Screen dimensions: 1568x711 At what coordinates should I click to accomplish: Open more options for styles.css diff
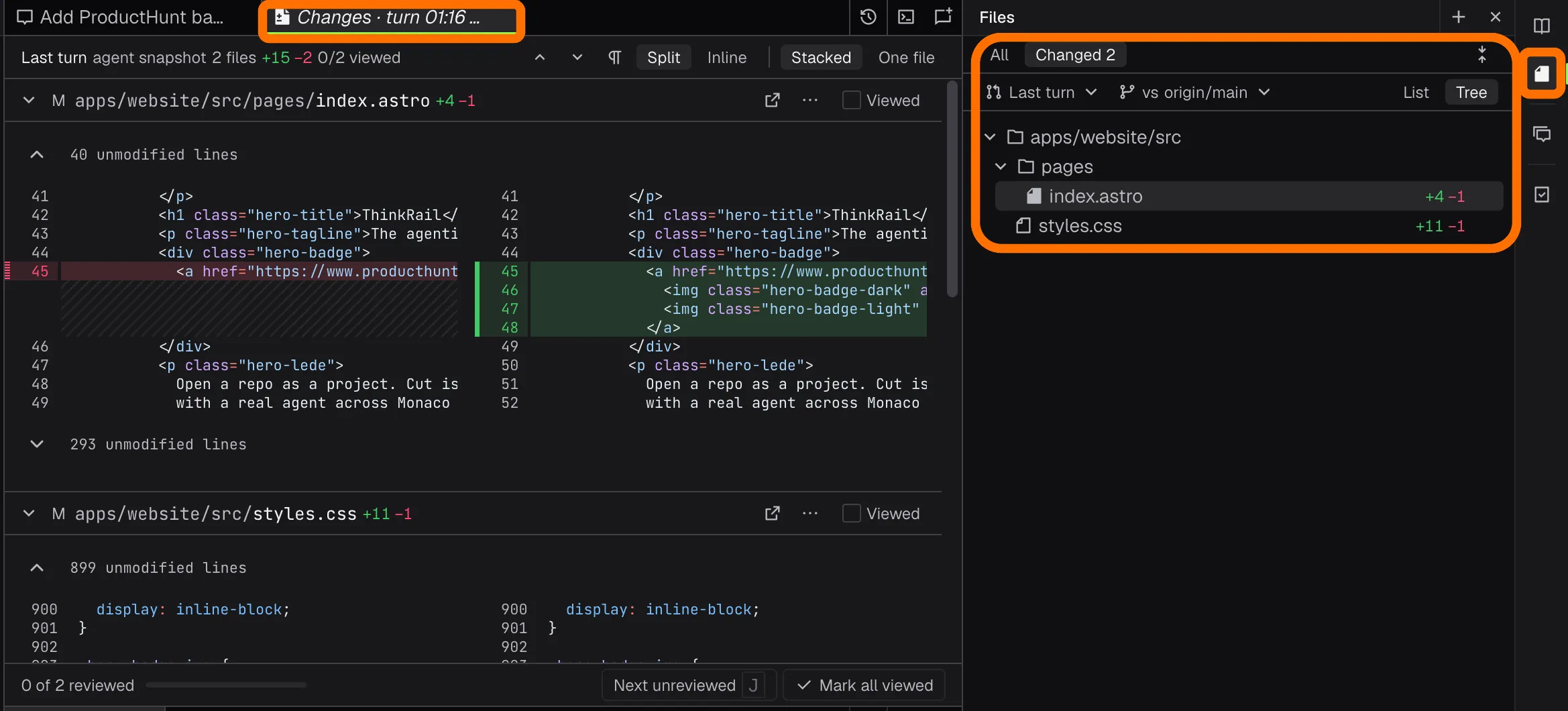click(810, 514)
